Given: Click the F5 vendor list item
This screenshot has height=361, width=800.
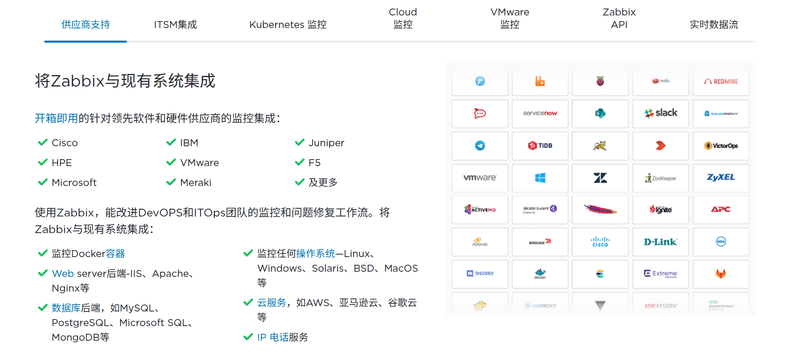Looking at the screenshot, I should (314, 163).
